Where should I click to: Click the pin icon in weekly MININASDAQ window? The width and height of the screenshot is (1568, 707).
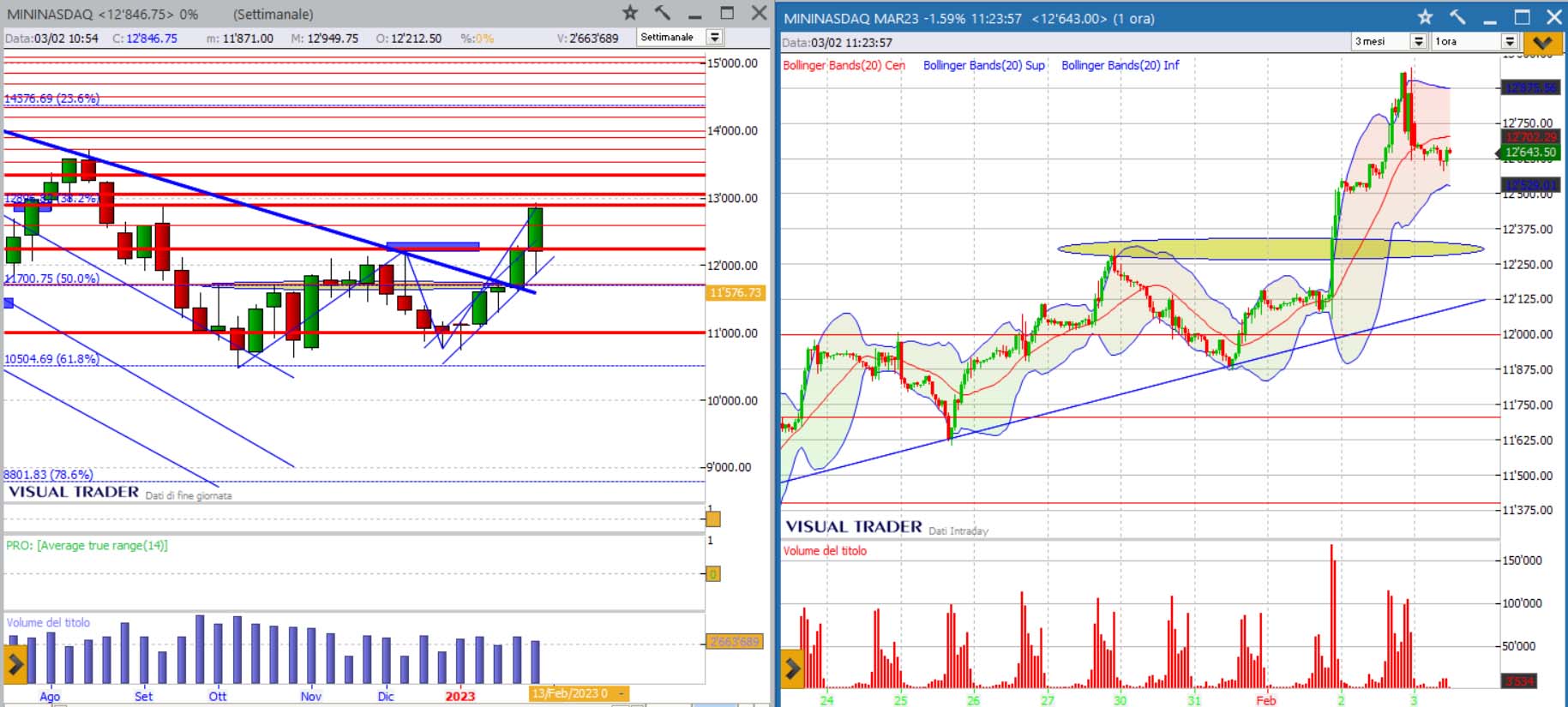663,13
